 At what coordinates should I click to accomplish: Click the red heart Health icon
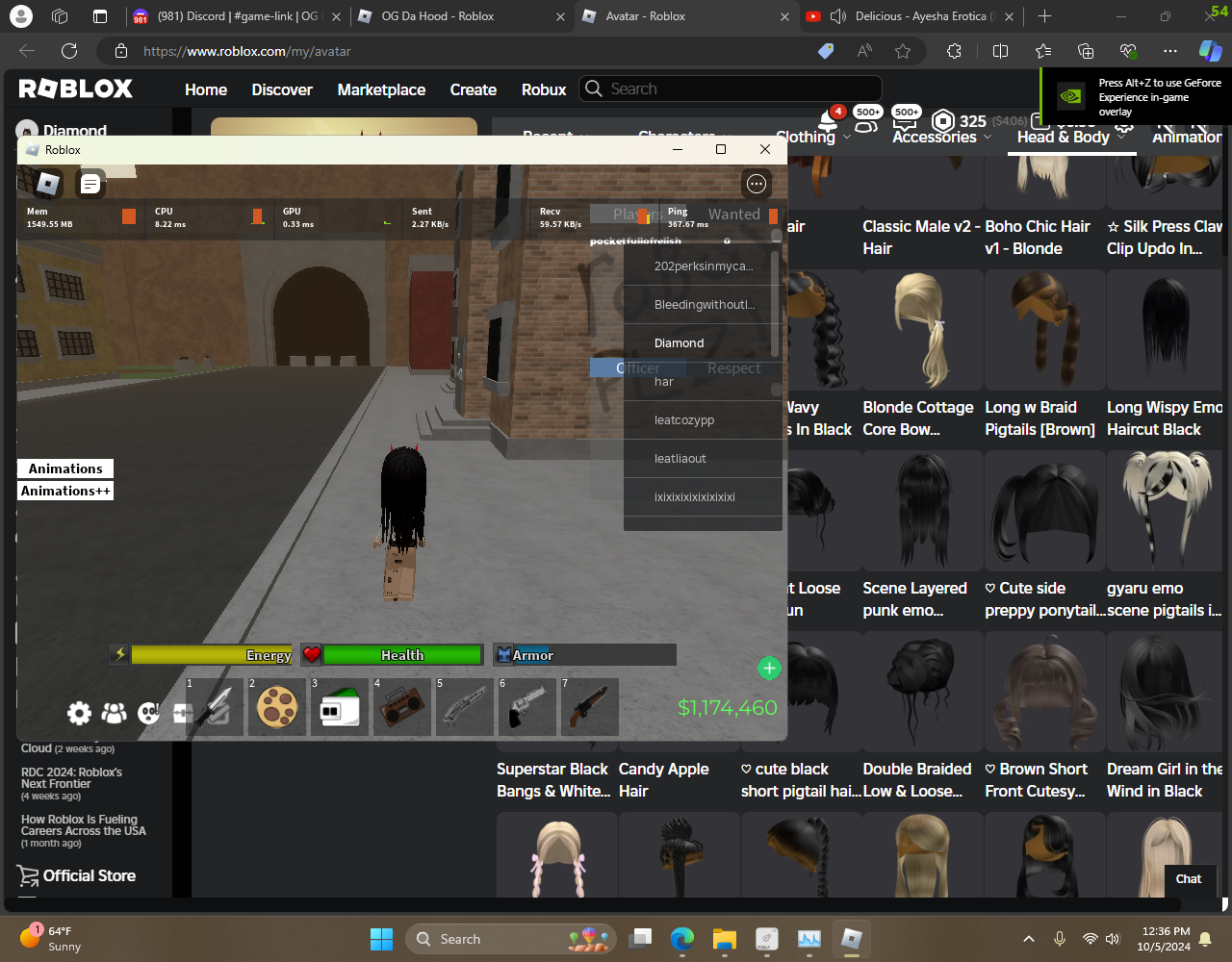(x=311, y=654)
